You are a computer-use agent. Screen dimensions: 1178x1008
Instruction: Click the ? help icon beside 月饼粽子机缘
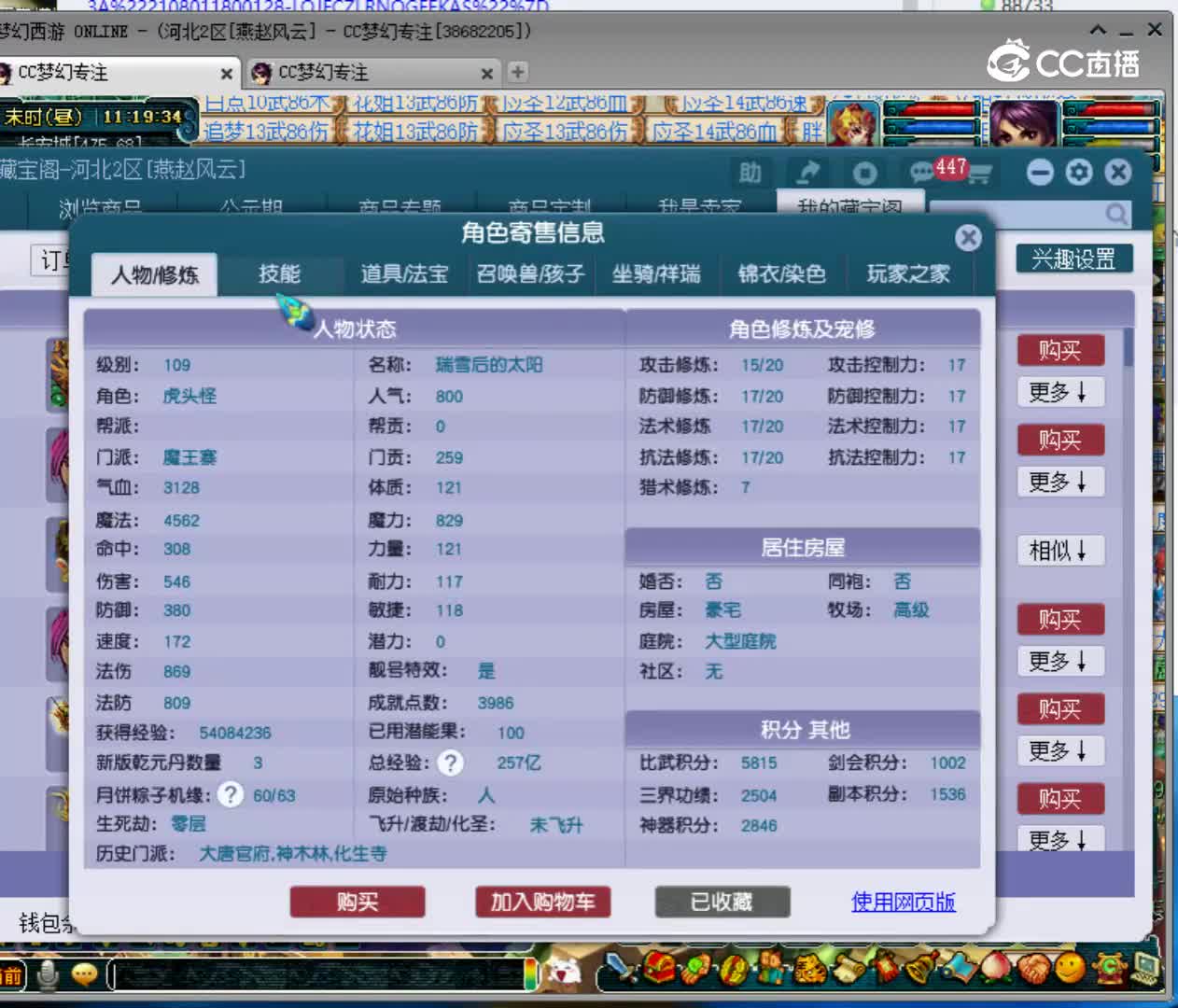point(230,795)
